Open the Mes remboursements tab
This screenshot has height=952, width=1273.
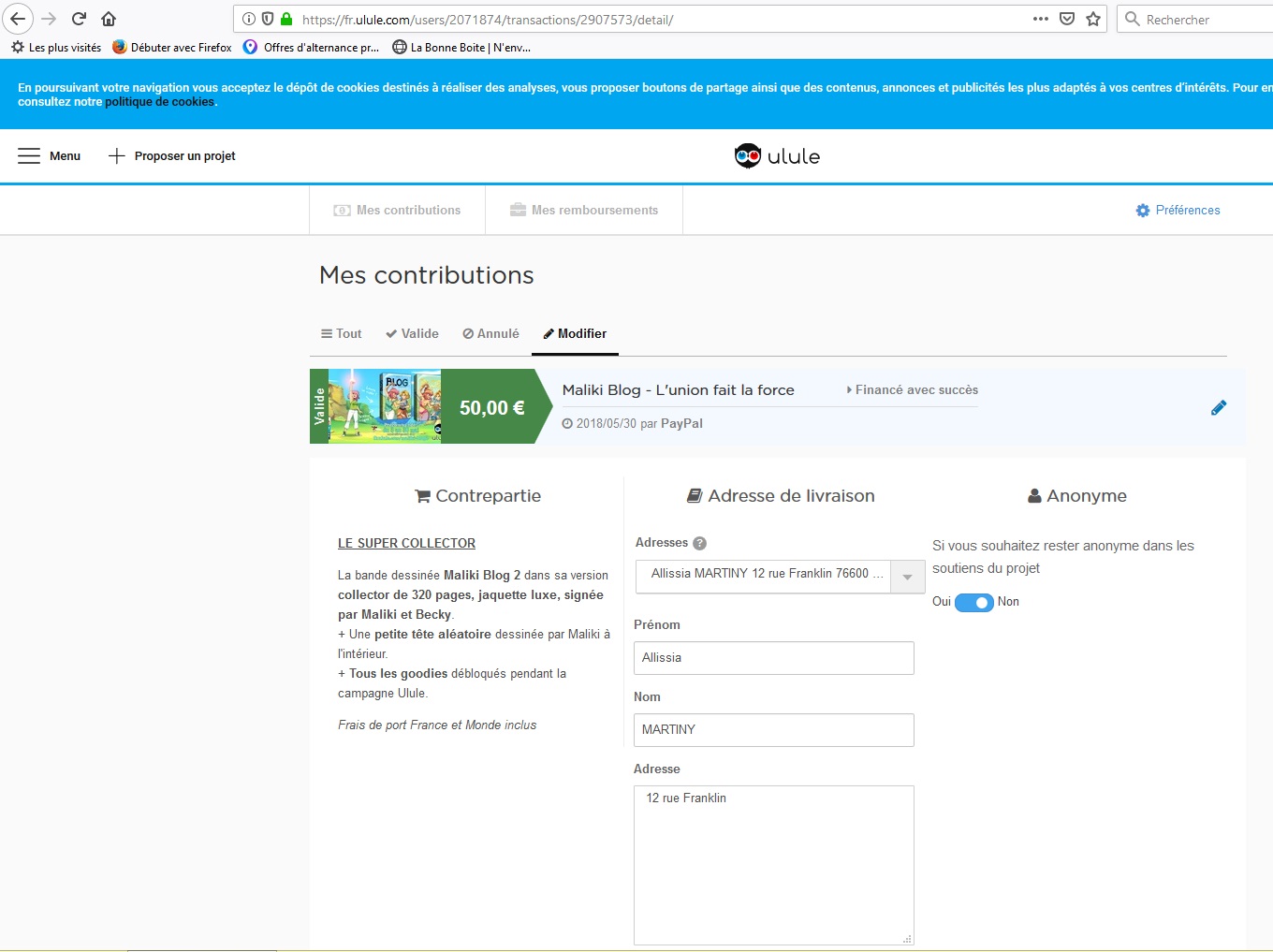pyautogui.click(x=584, y=211)
